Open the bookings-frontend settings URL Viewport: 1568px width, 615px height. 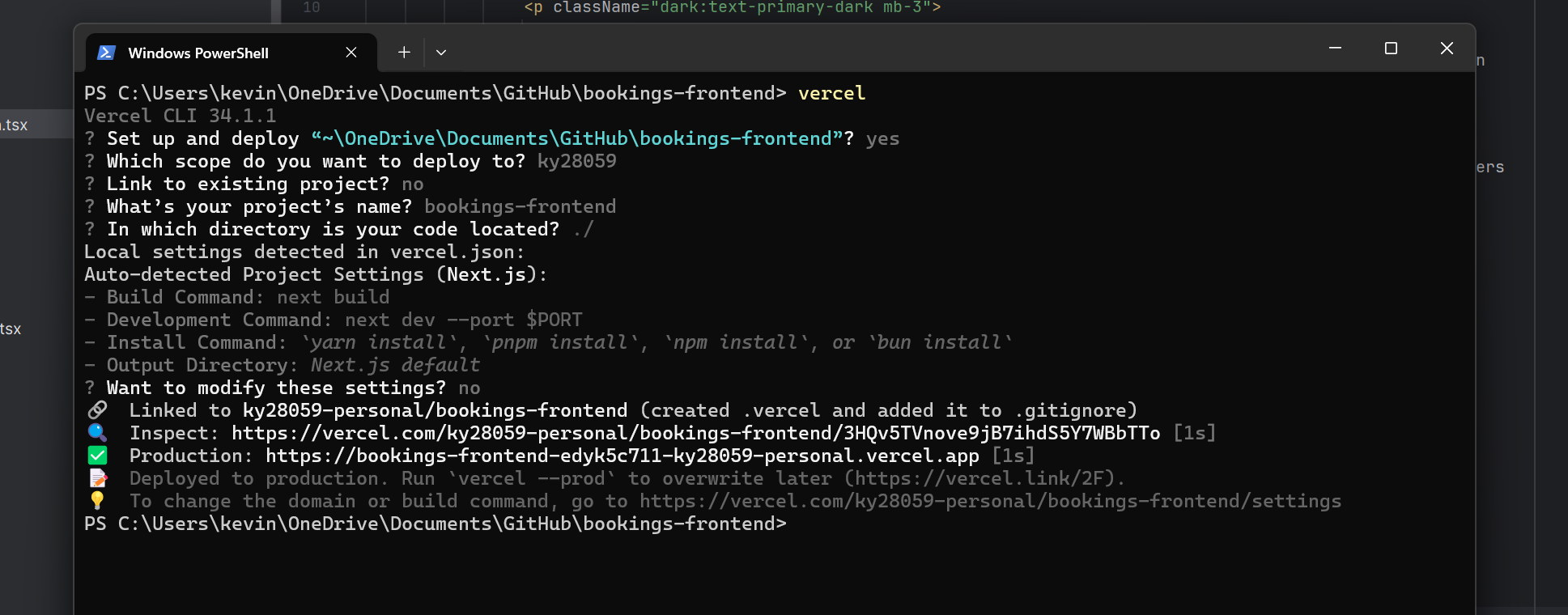pyautogui.click(x=990, y=502)
